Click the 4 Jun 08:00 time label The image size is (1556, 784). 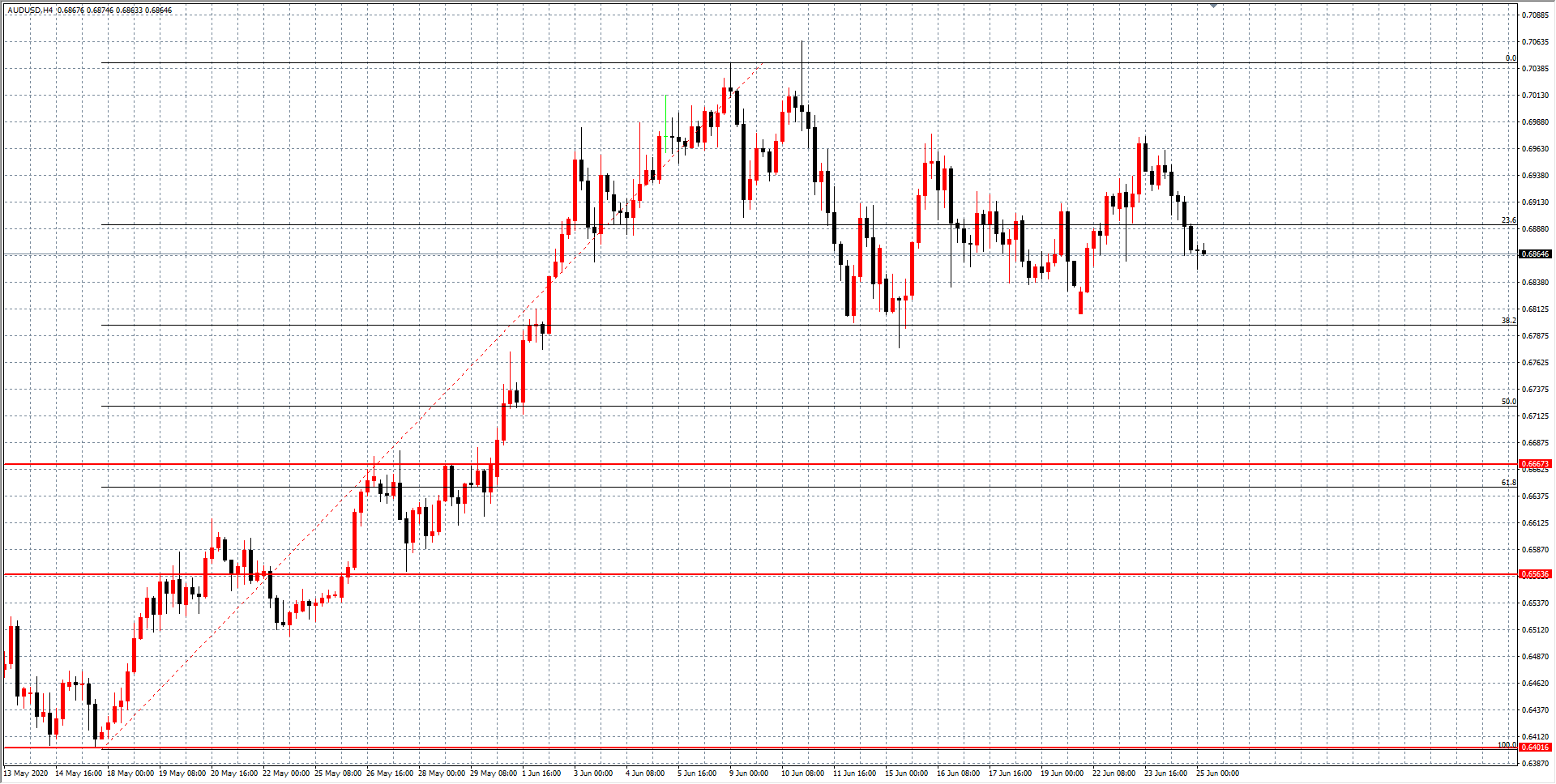click(645, 773)
